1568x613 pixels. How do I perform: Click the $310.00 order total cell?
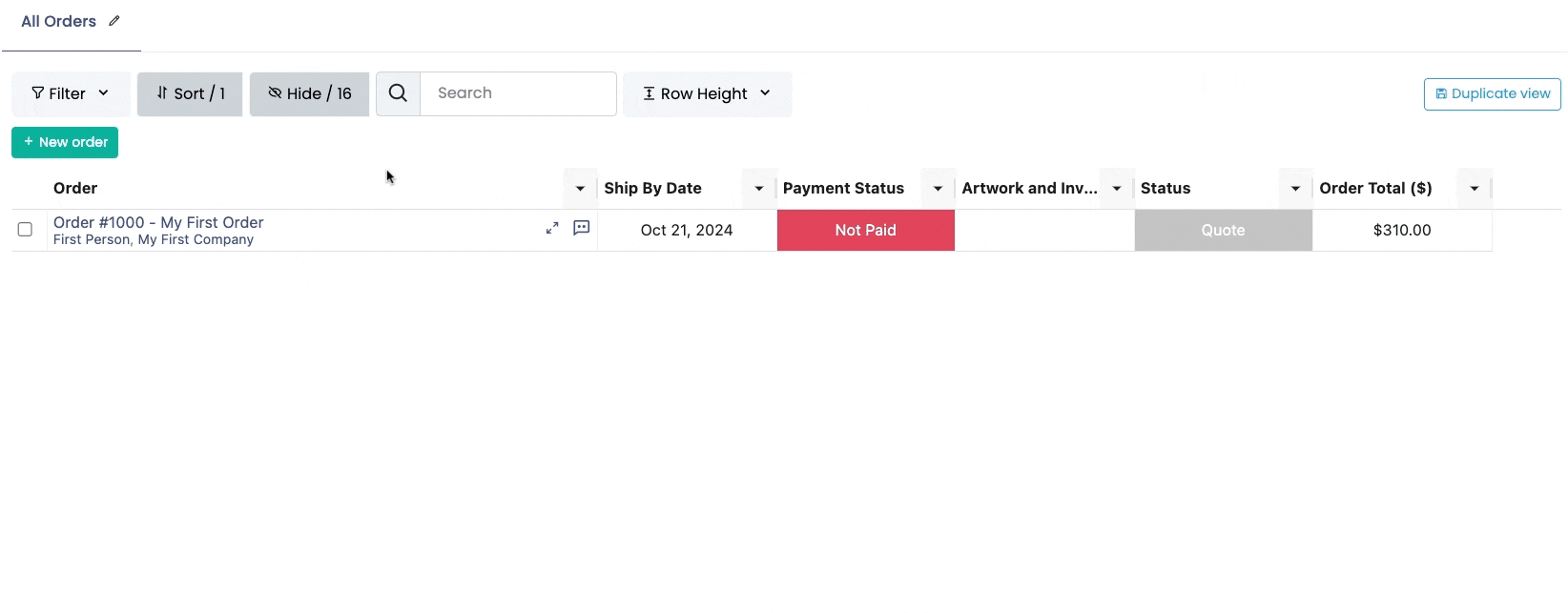coord(1402,230)
